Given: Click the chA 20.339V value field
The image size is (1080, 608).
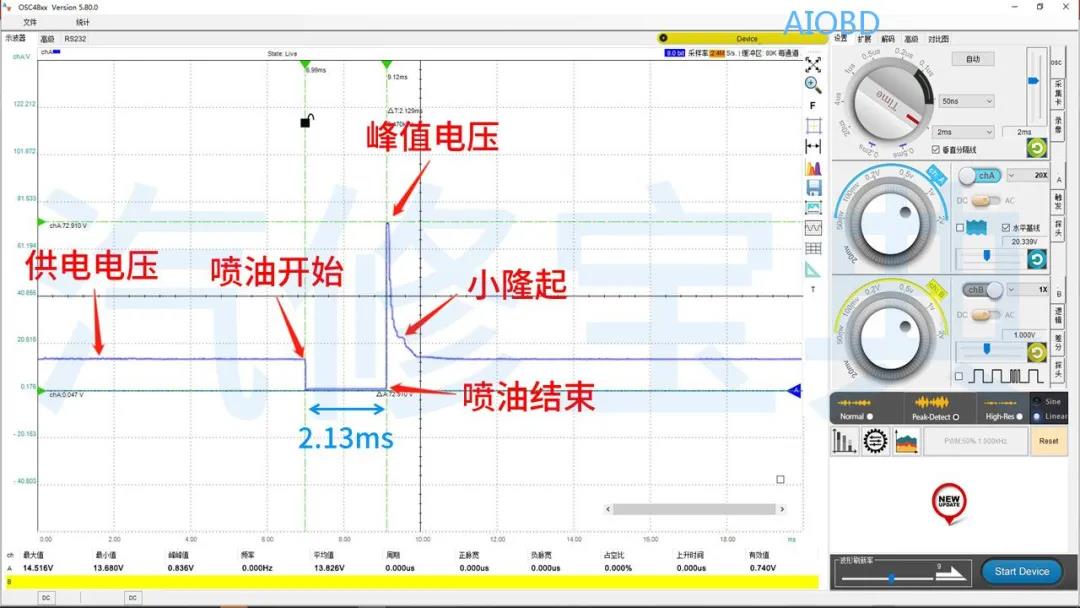Looking at the screenshot, I should pyautogui.click(x=1024, y=242).
